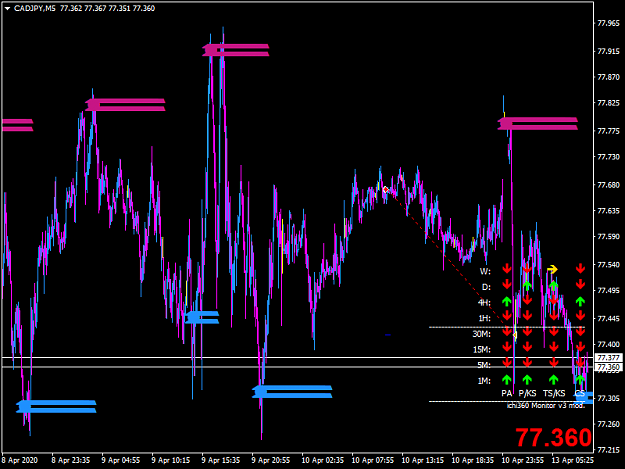625x469 pixels.
Task: Click the 1M row TS/KS green up arrow
Action: (x=554, y=379)
